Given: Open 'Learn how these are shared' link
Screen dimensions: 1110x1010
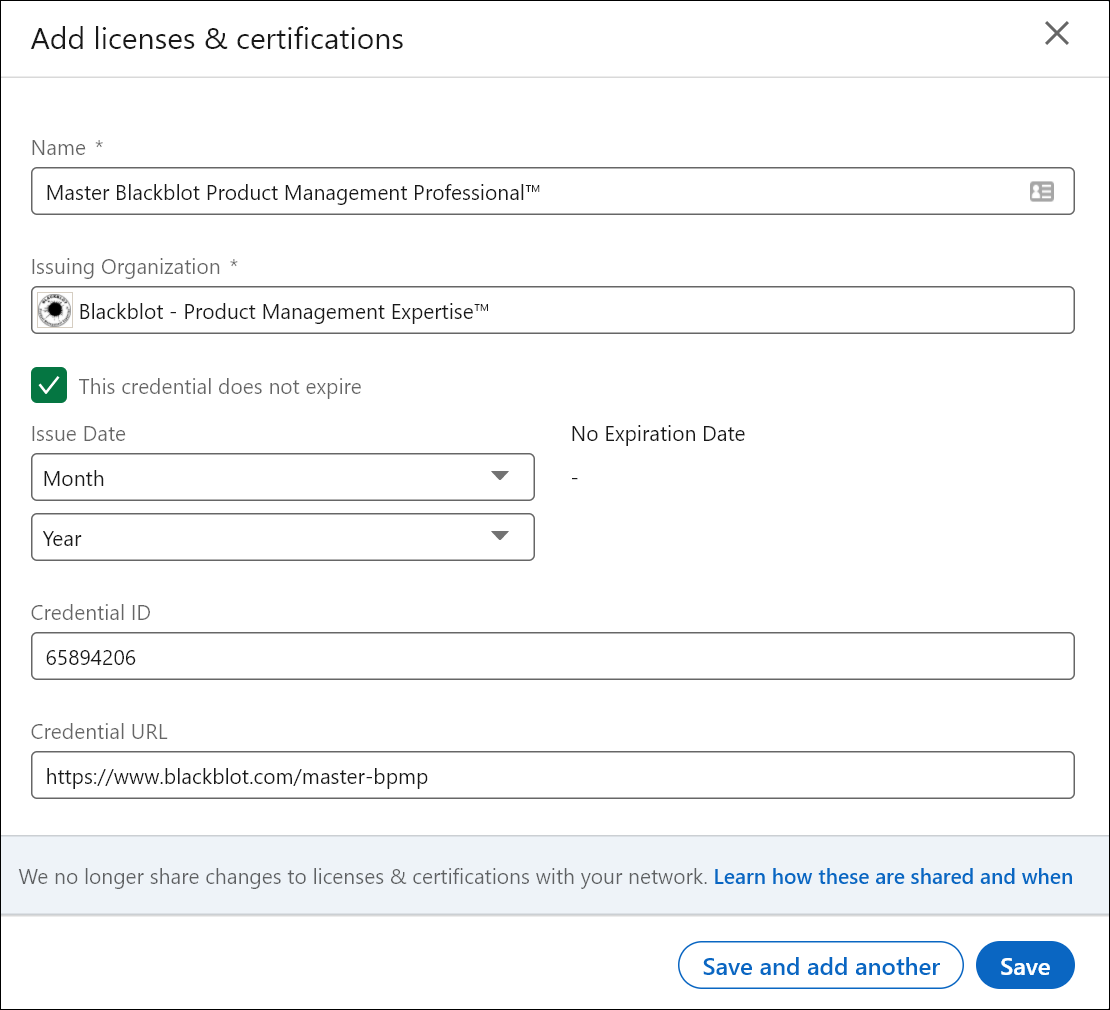Looking at the screenshot, I should [893, 876].
